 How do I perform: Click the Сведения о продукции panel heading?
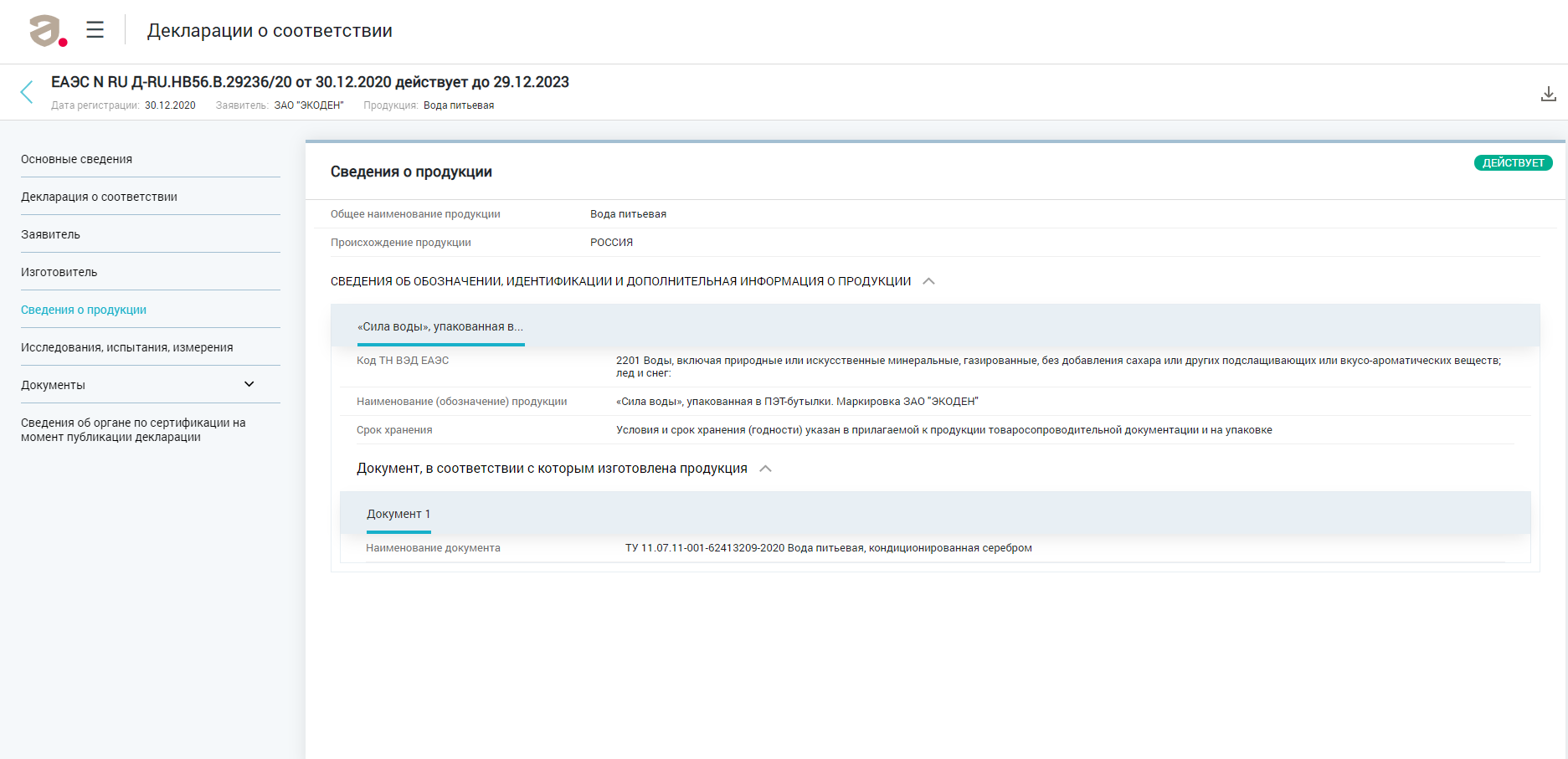coord(411,172)
